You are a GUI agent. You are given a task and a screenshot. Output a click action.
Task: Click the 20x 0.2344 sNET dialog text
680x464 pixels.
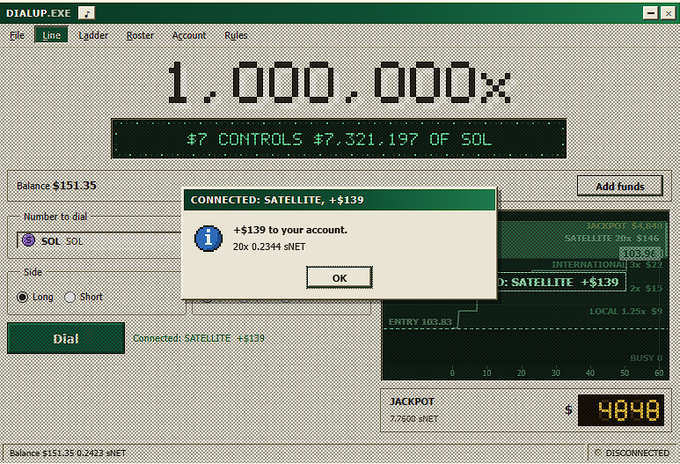point(269,246)
